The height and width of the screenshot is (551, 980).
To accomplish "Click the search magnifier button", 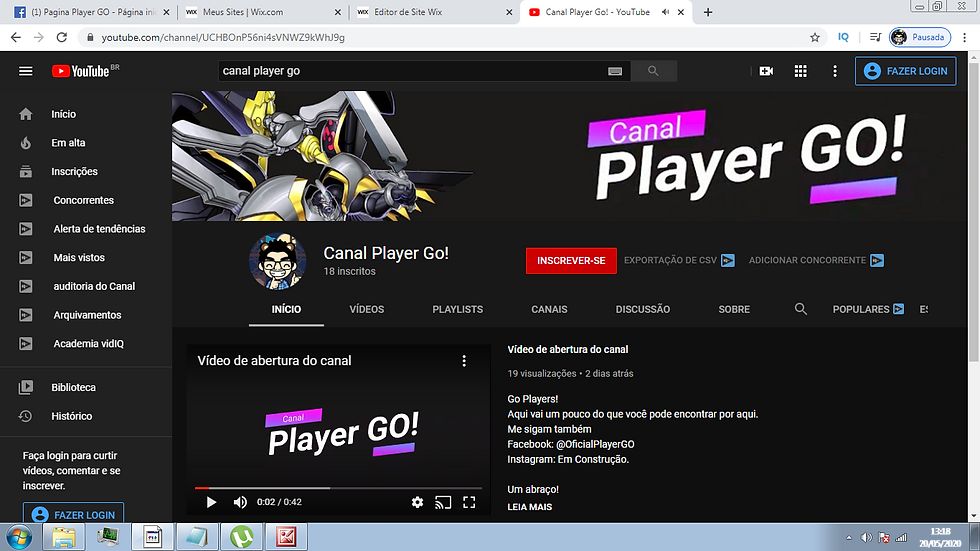I will [x=653, y=71].
